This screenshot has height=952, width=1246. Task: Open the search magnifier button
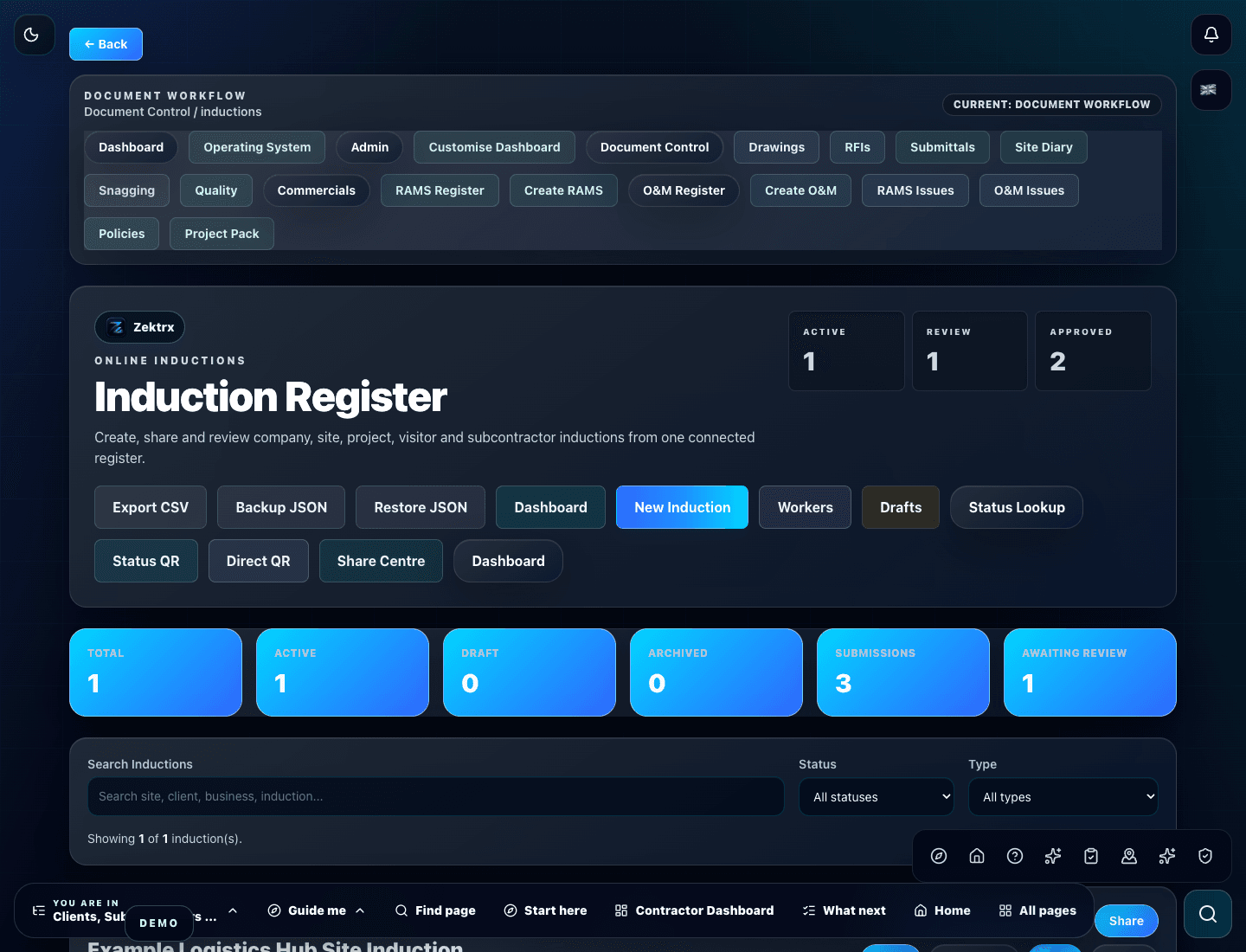click(x=1208, y=914)
